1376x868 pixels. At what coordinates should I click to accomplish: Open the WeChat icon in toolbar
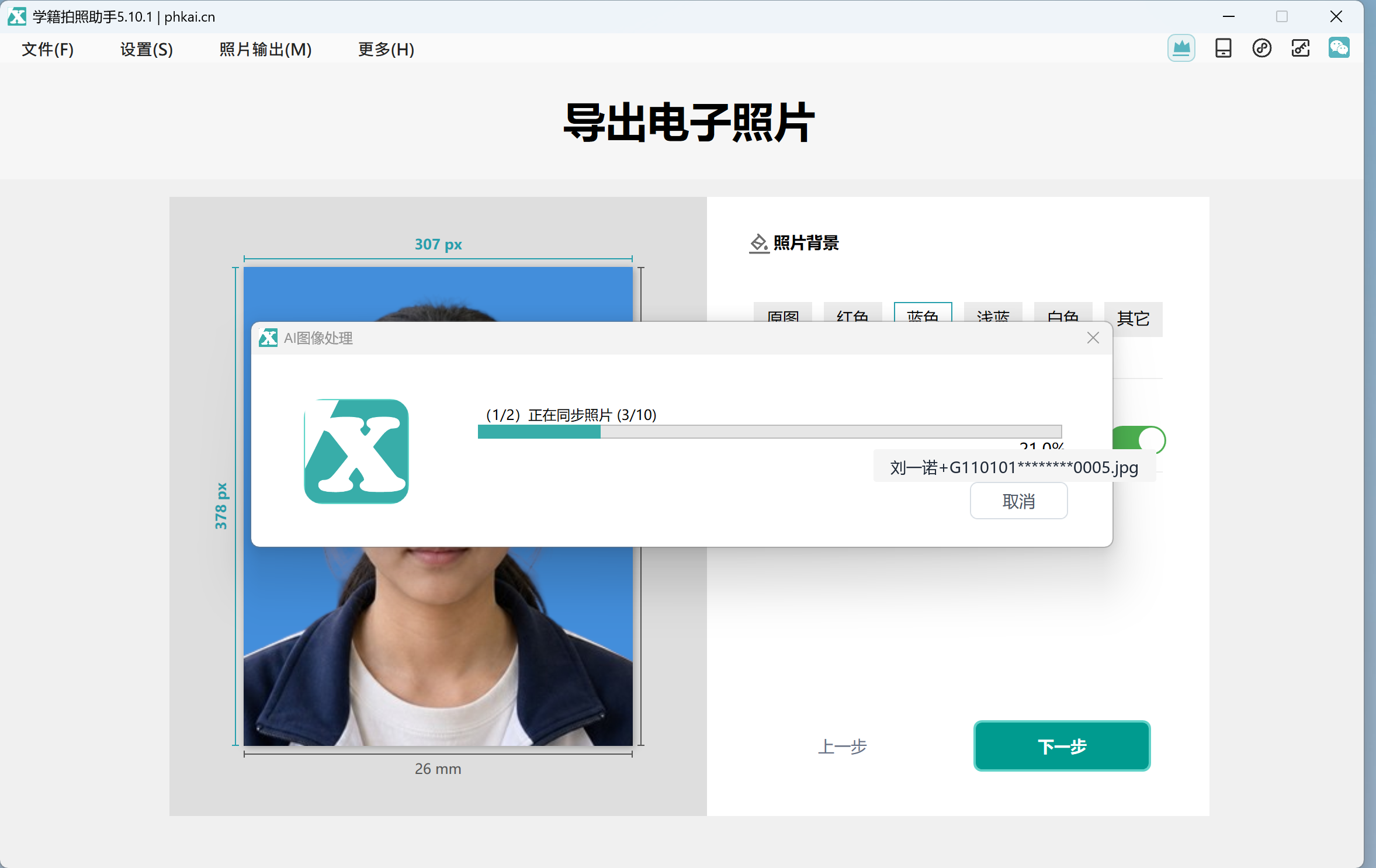coord(1339,48)
